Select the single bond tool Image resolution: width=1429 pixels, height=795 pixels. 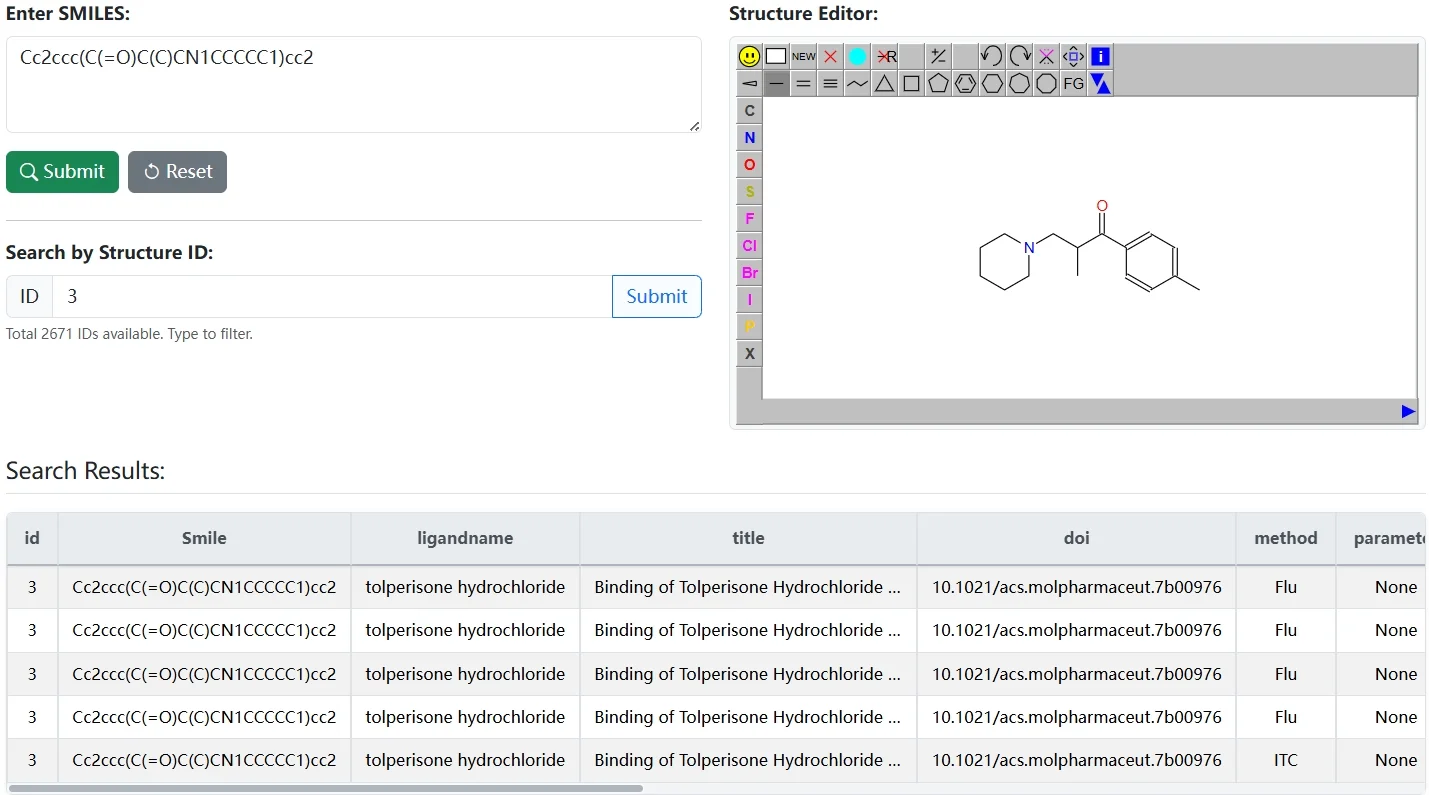pos(776,84)
